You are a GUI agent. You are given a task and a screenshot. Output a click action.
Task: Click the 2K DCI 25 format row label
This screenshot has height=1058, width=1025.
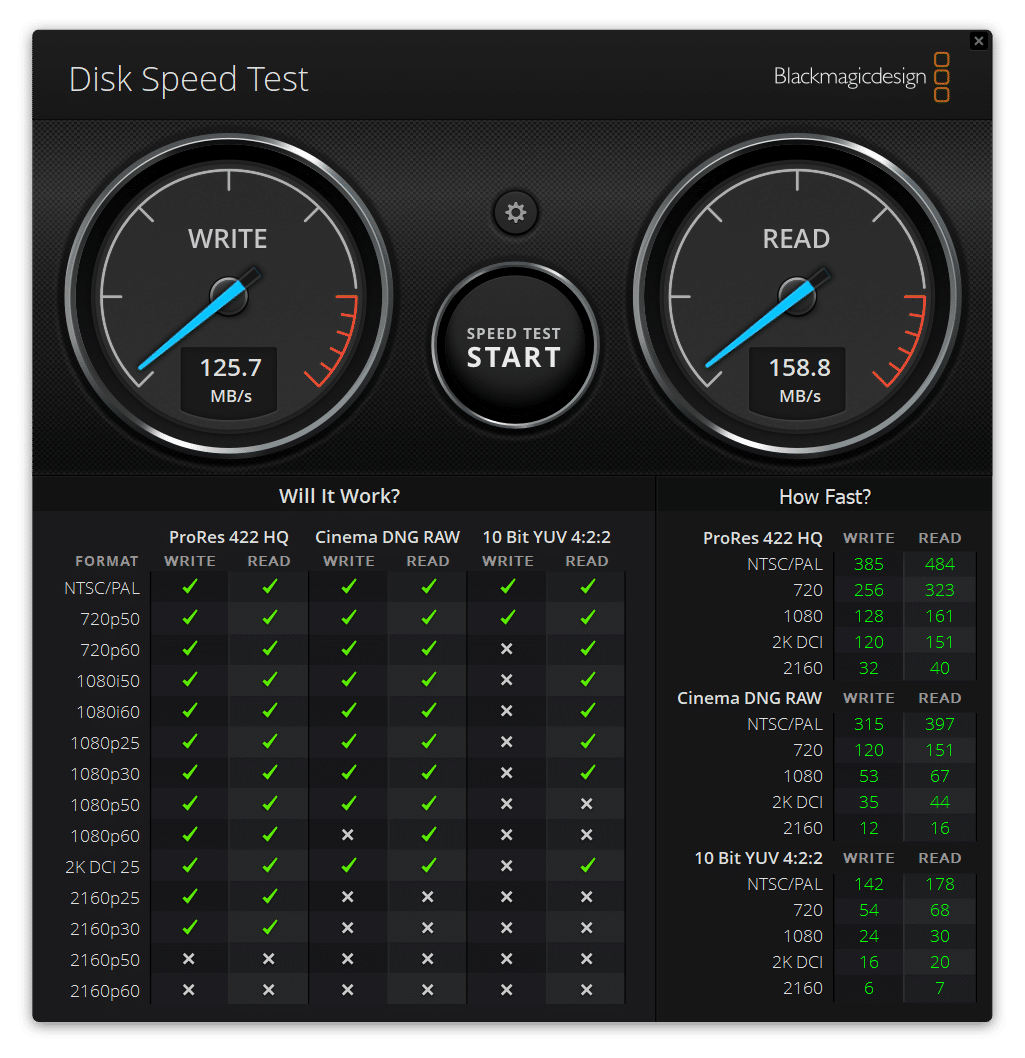(102, 867)
